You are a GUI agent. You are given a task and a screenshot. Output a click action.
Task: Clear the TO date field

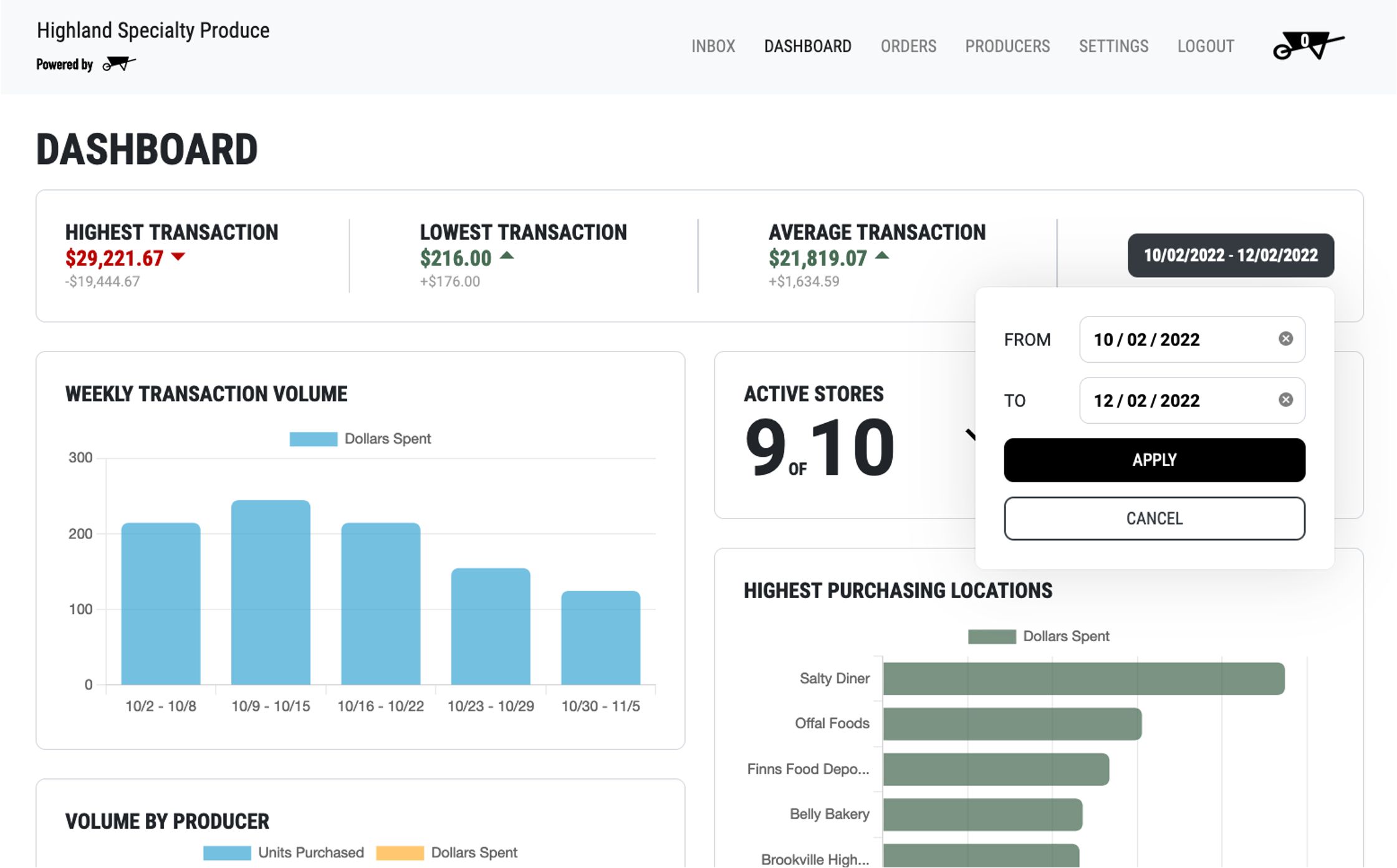(1285, 399)
